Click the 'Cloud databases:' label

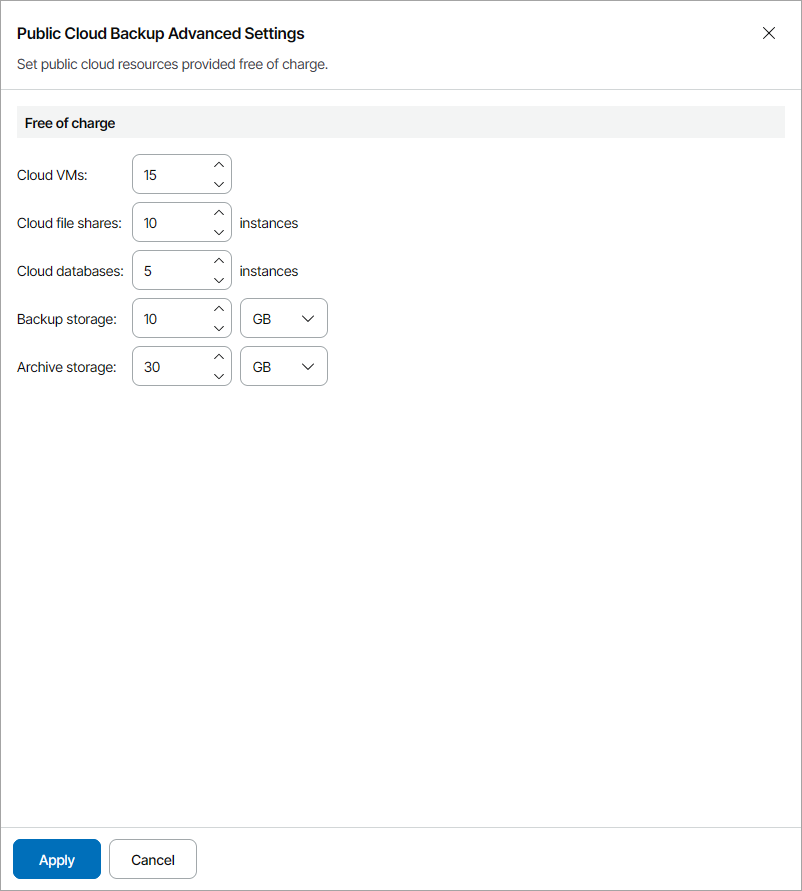[x=70, y=271]
